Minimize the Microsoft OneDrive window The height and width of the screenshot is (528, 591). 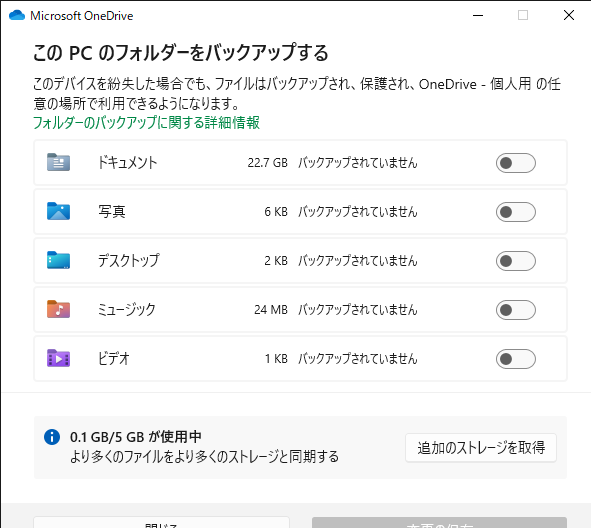point(478,15)
